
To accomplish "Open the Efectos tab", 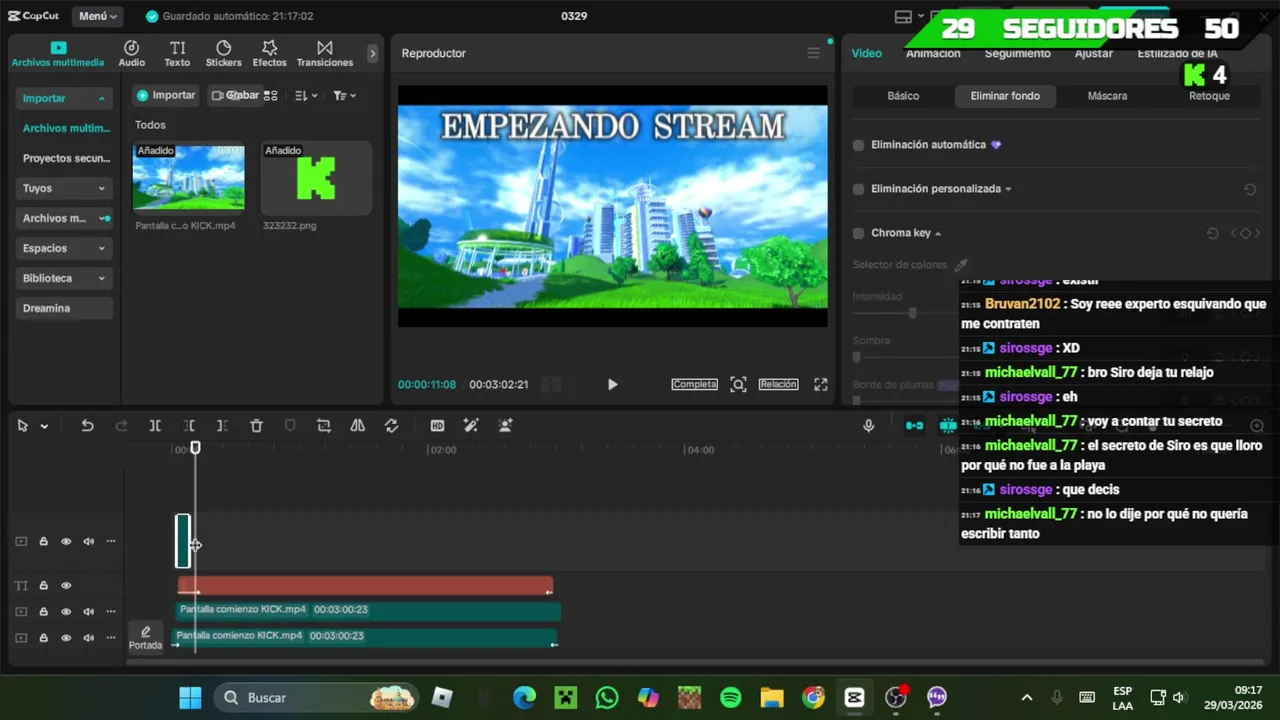I will 269,54.
